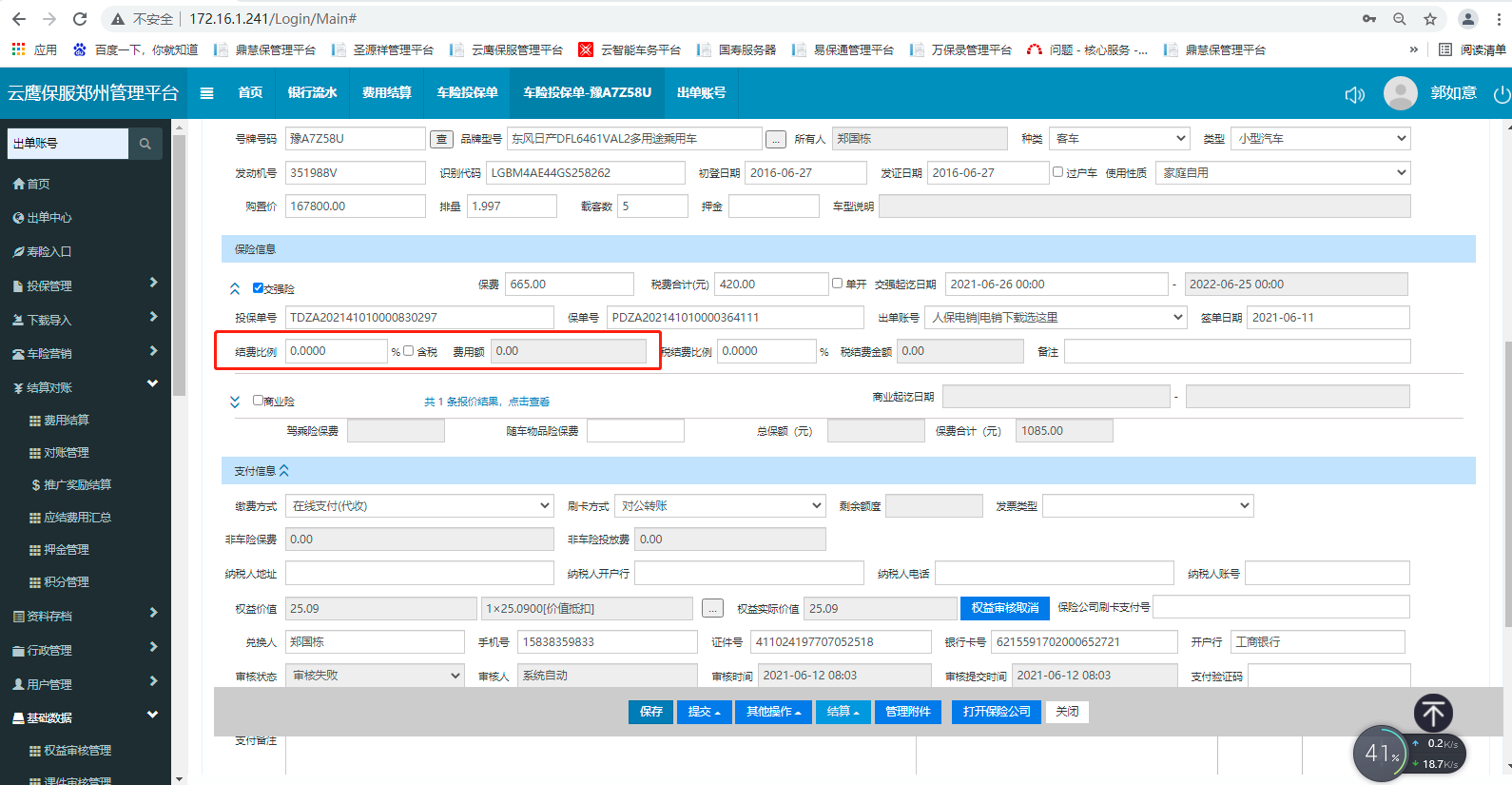This screenshot has height=785, width=1512.
Task: Open the 费用结算 tab
Action: point(386,93)
